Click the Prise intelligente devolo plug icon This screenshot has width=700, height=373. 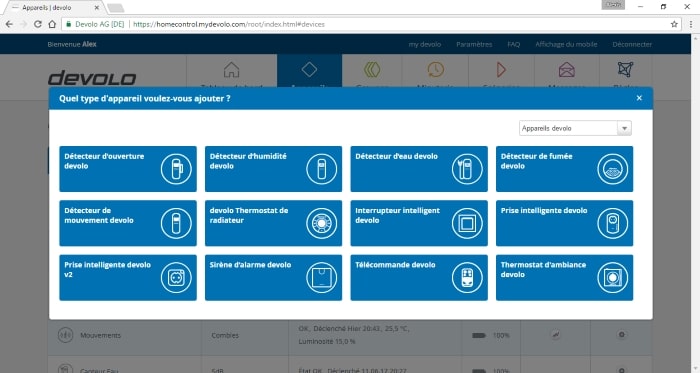612,223
